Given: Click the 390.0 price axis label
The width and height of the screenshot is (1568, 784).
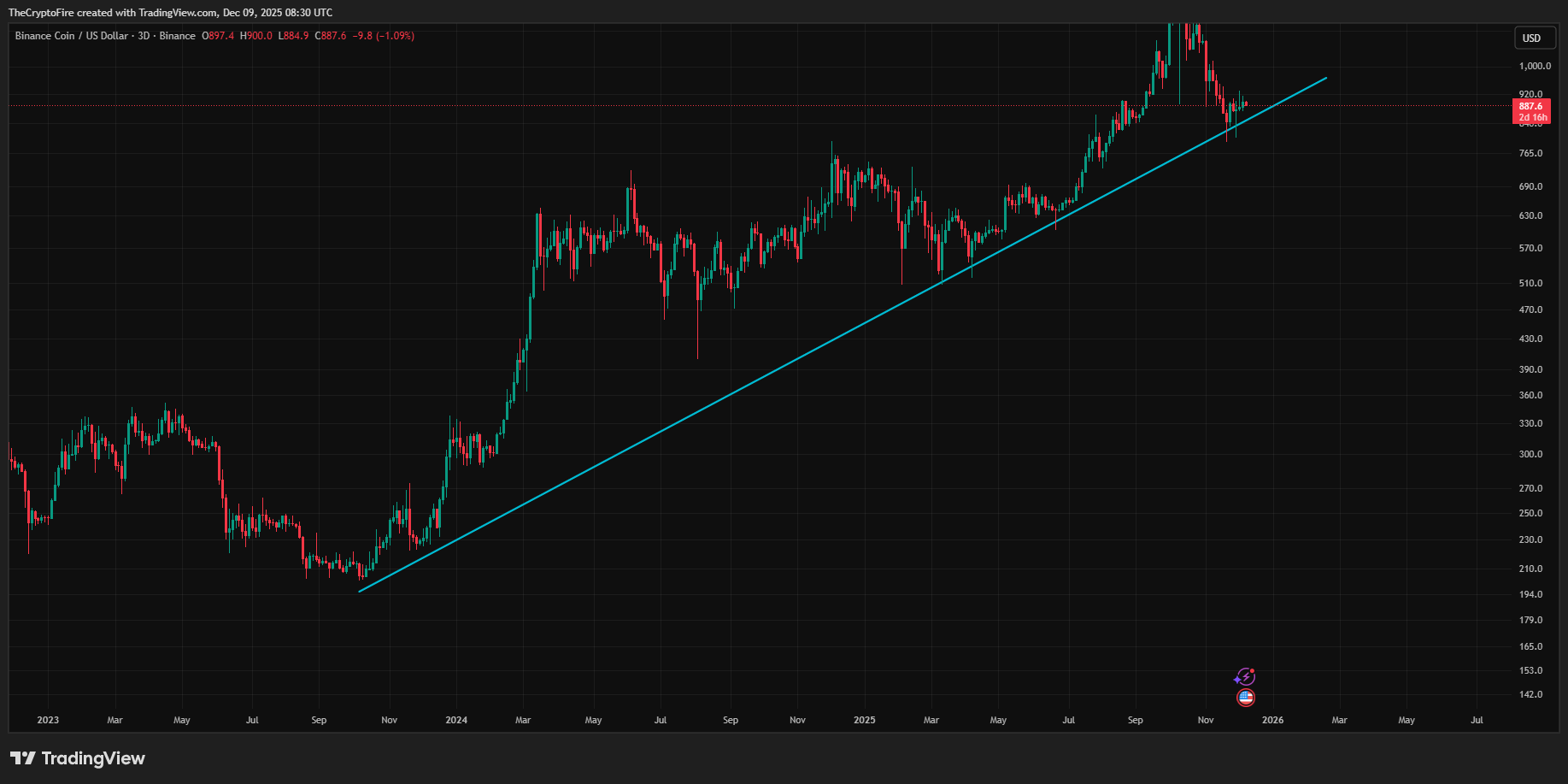Looking at the screenshot, I should click(1531, 369).
